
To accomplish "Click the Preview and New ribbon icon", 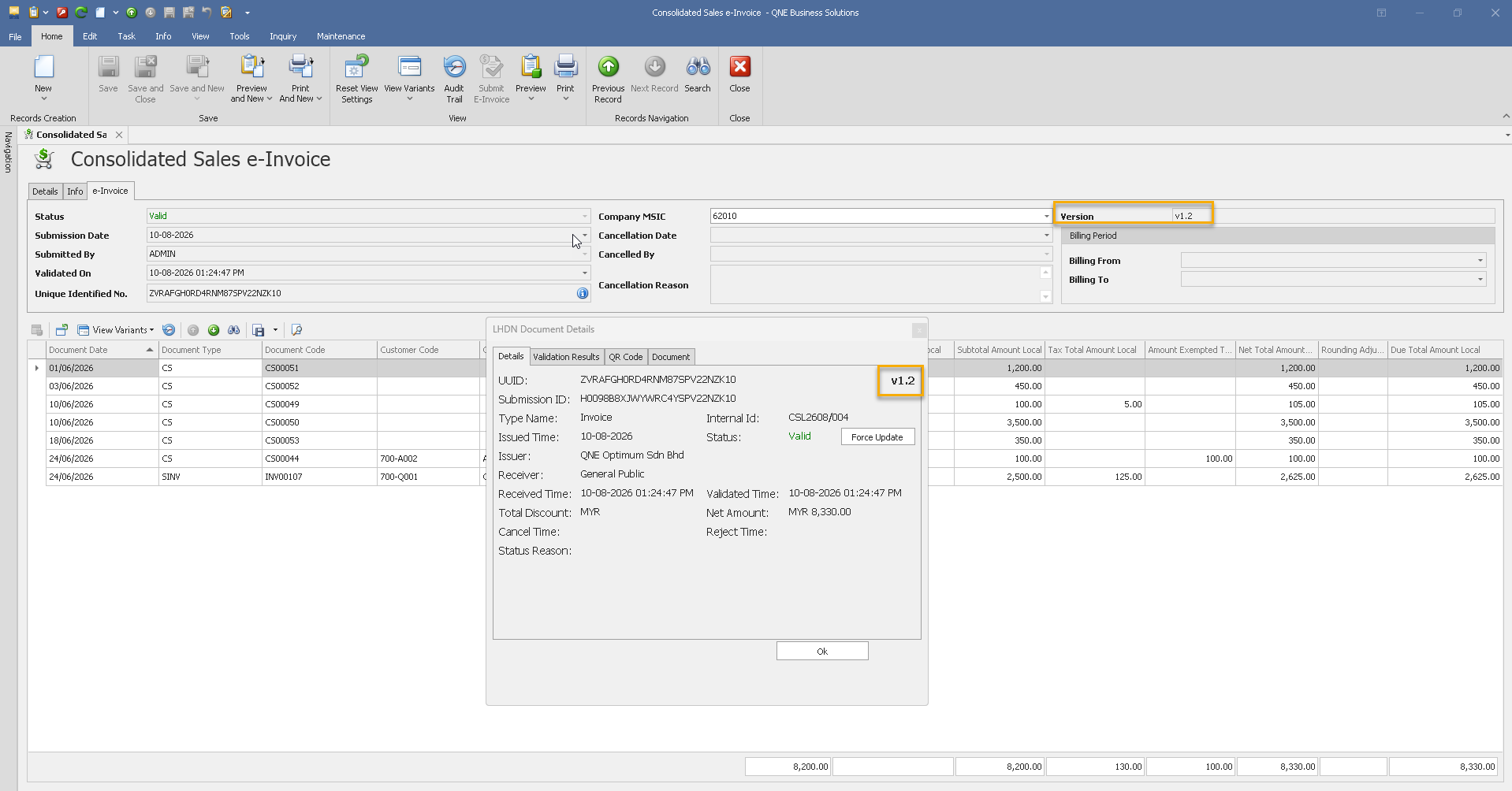I will pos(251,68).
